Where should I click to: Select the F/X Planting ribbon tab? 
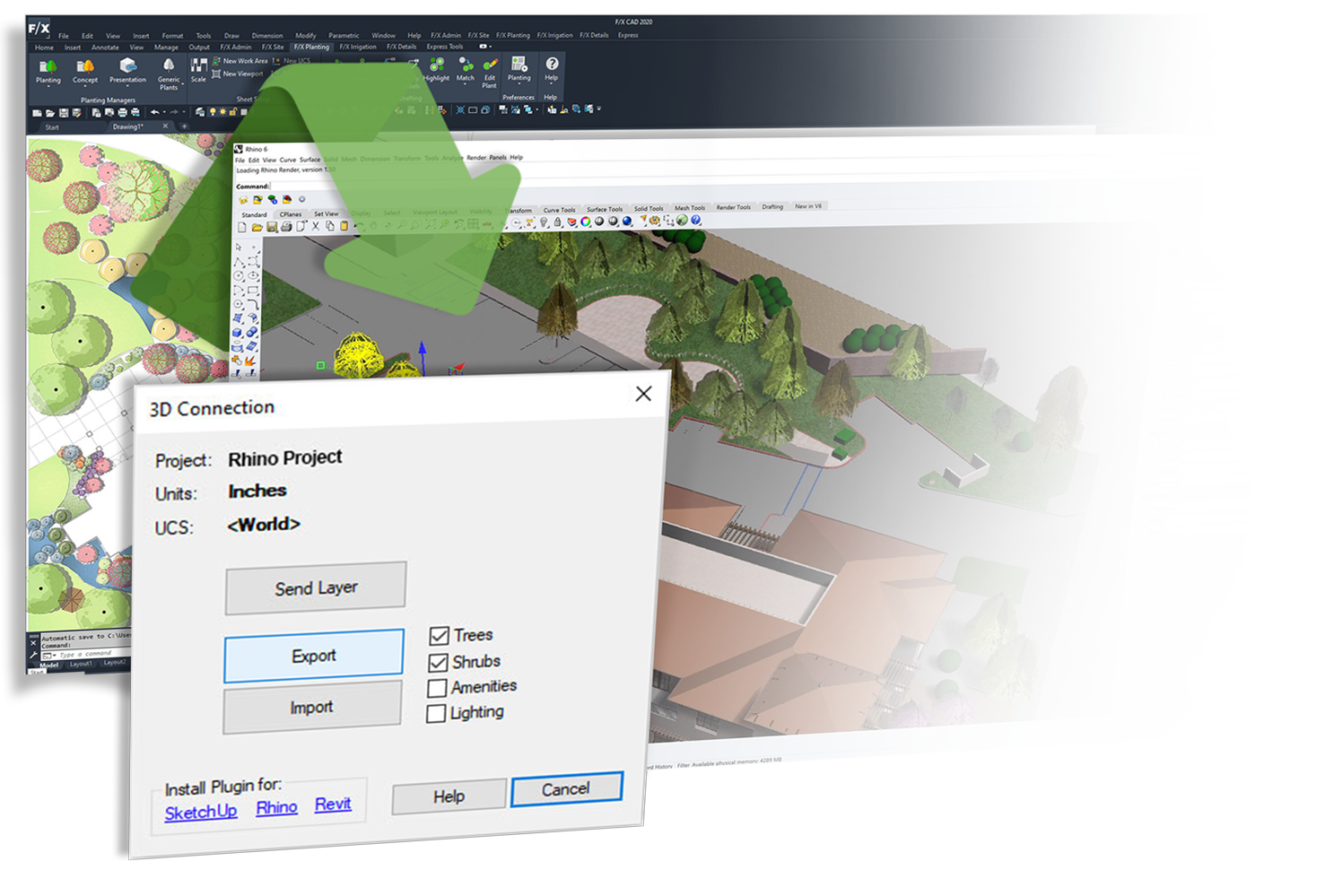[x=311, y=48]
